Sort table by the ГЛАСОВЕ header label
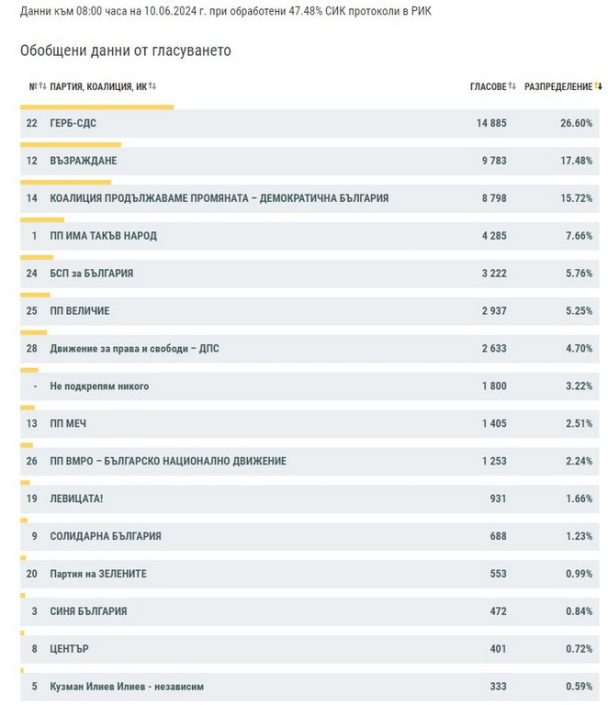The height and width of the screenshot is (705, 608). click(488, 87)
